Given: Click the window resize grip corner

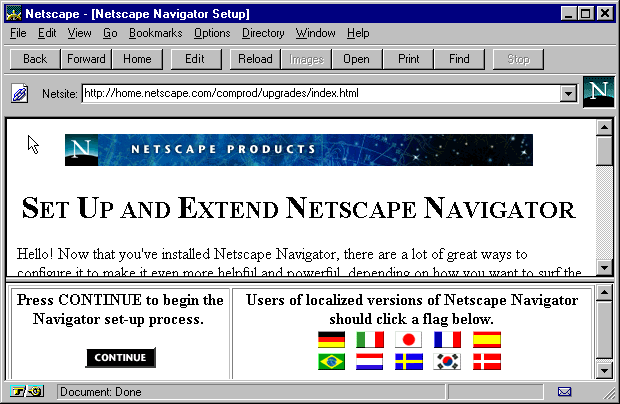Looking at the screenshot, I should (x=609, y=393).
